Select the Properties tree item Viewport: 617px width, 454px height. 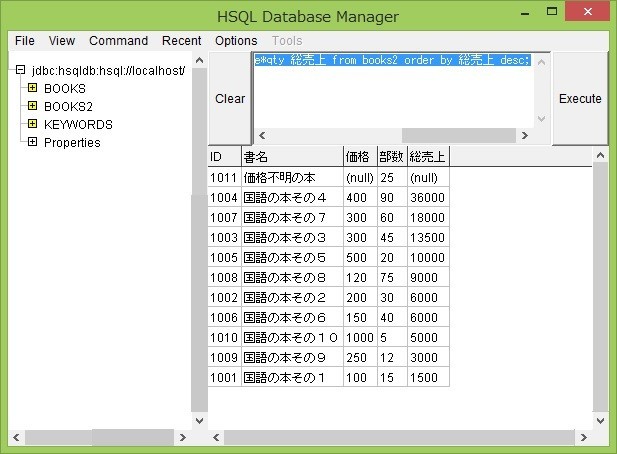pos(72,142)
